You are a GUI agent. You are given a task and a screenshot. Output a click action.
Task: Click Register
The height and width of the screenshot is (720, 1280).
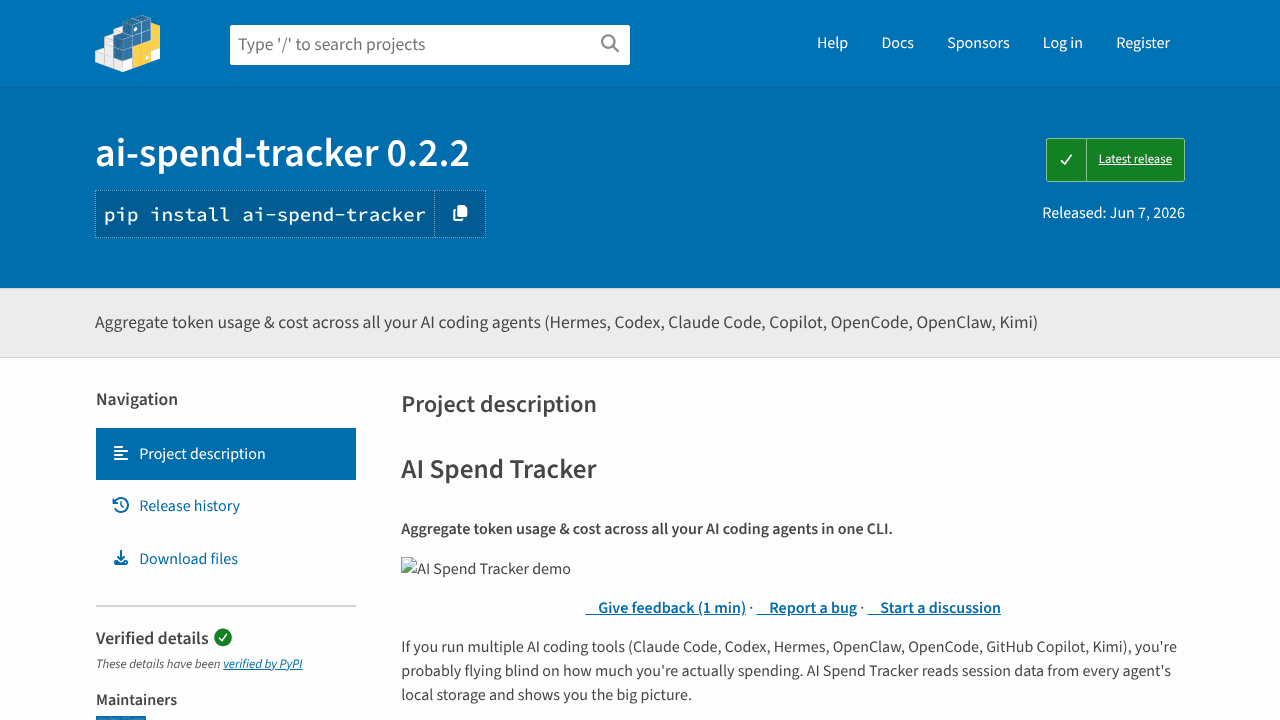coord(1143,43)
